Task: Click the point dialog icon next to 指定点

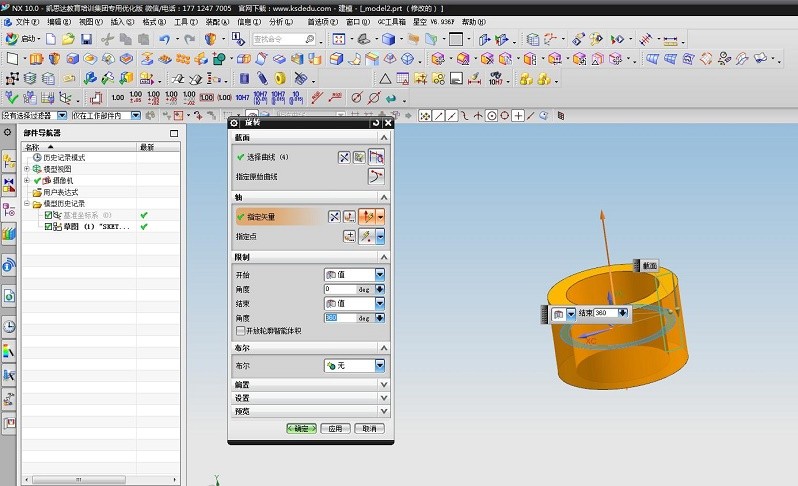Action: 349,236
